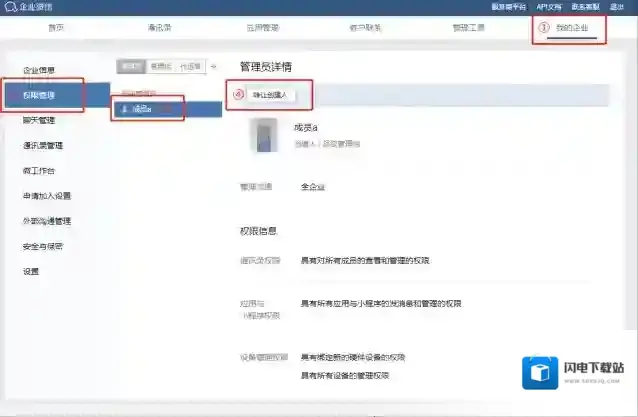The height and width of the screenshot is (417, 638).
Task: Open the API文档 link
Action: [x=549, y=6]
